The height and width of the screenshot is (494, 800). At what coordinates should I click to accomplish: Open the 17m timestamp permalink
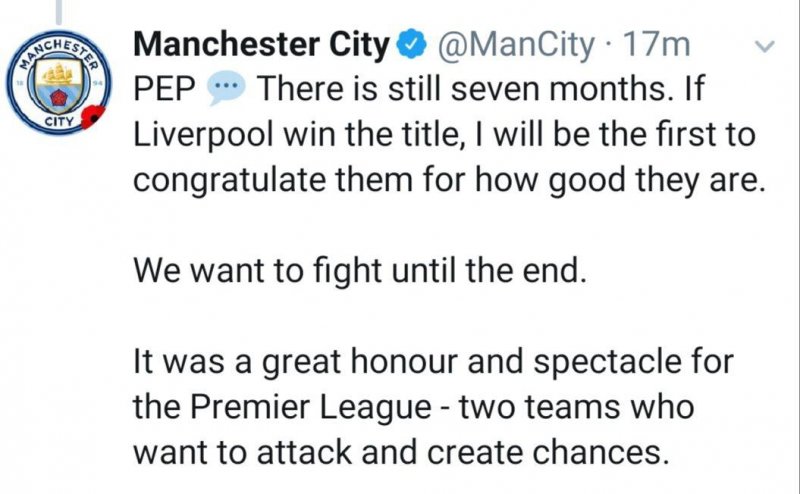coord(653,45)
